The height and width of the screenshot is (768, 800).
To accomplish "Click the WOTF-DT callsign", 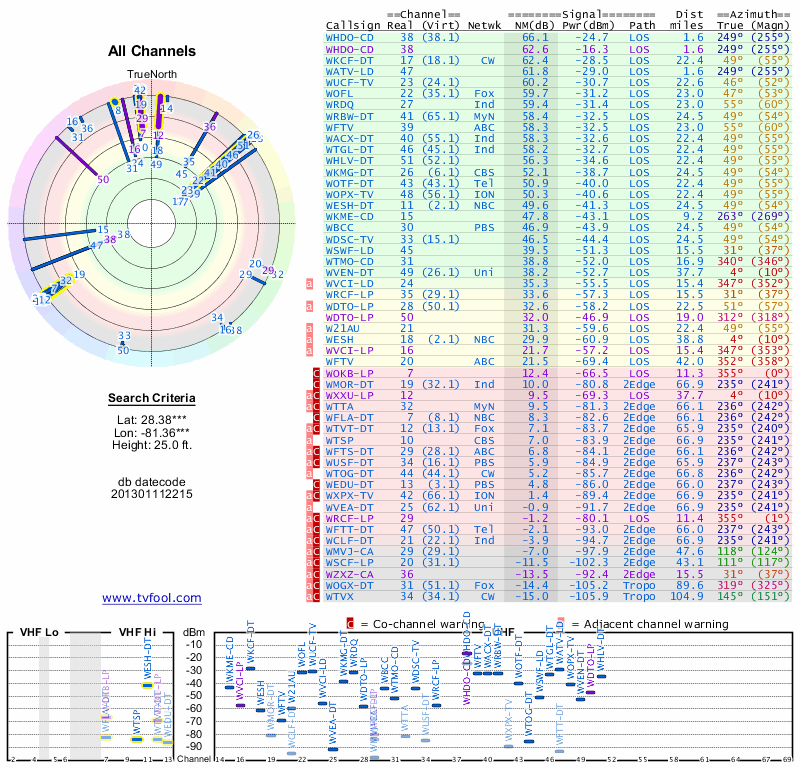I will pyautogui.click(x=349, y=184).
